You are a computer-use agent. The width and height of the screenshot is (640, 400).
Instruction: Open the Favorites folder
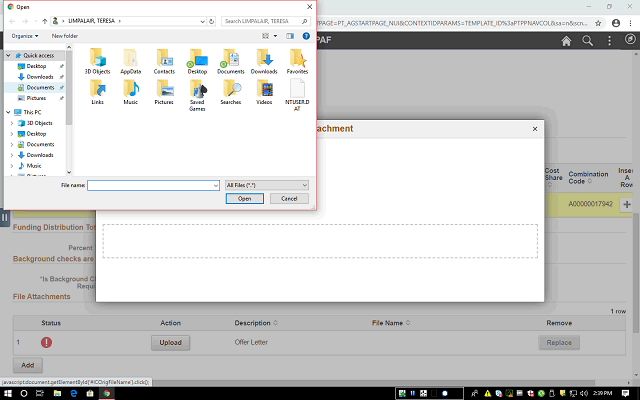[297, 61]
